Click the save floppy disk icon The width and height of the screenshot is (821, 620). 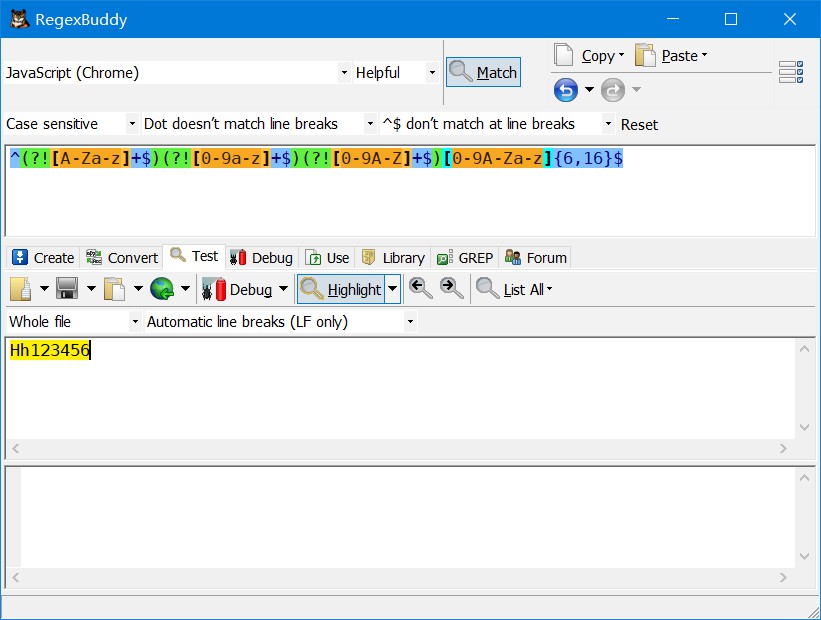click(68, 289)
